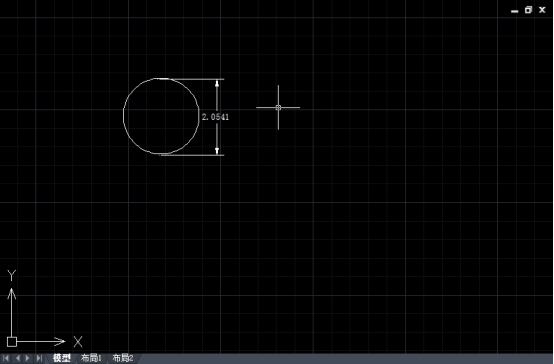Select the dimension text 2.0541
Viewport: 554px width, 364px height.
click(215, 117)
